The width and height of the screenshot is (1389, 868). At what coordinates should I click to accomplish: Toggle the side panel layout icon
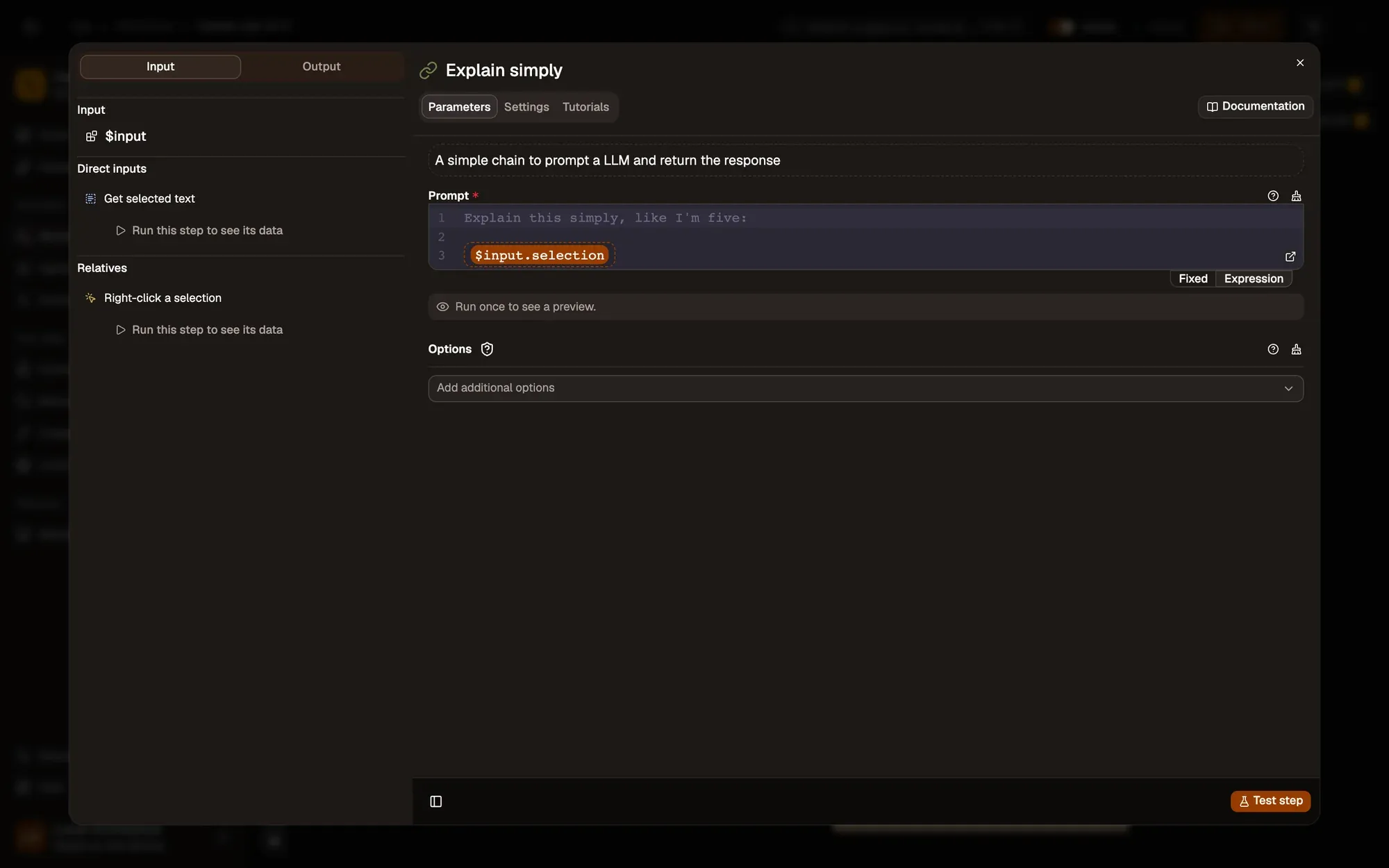[436, 801]
